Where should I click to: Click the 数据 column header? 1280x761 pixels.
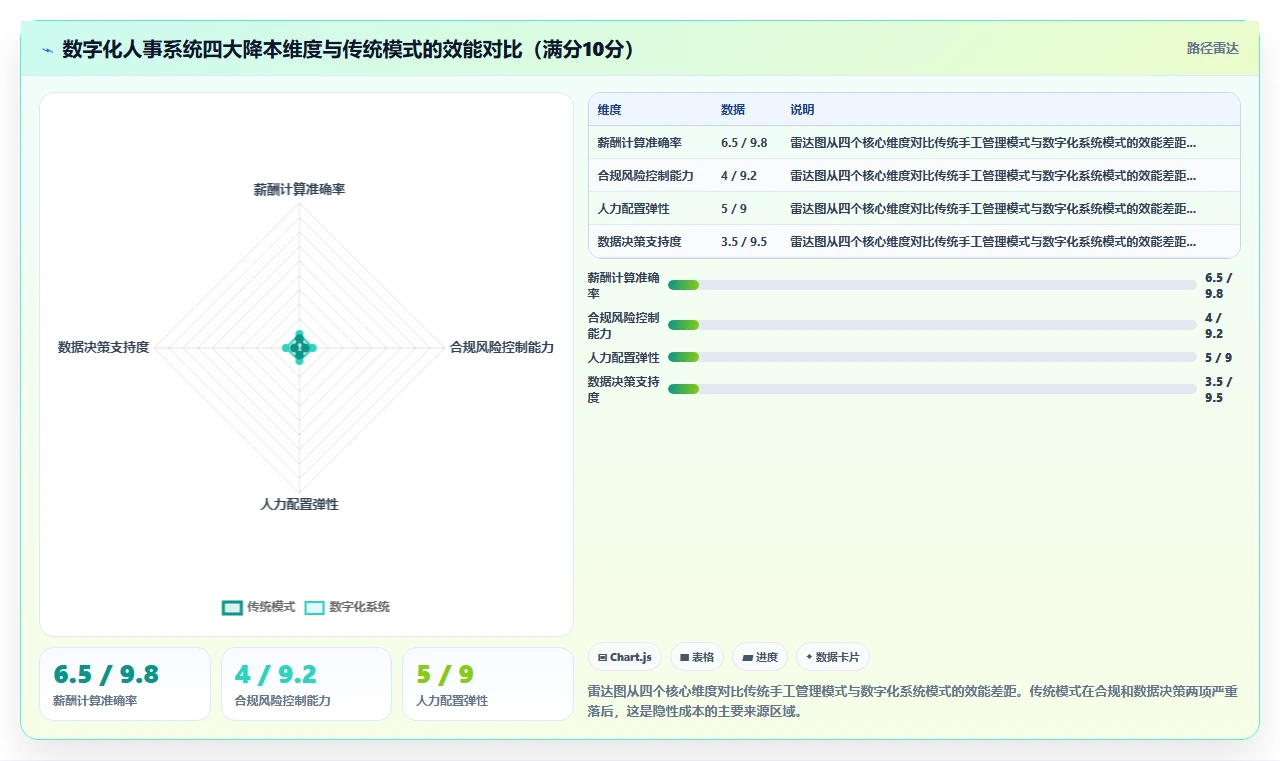(x=733, y=110)
